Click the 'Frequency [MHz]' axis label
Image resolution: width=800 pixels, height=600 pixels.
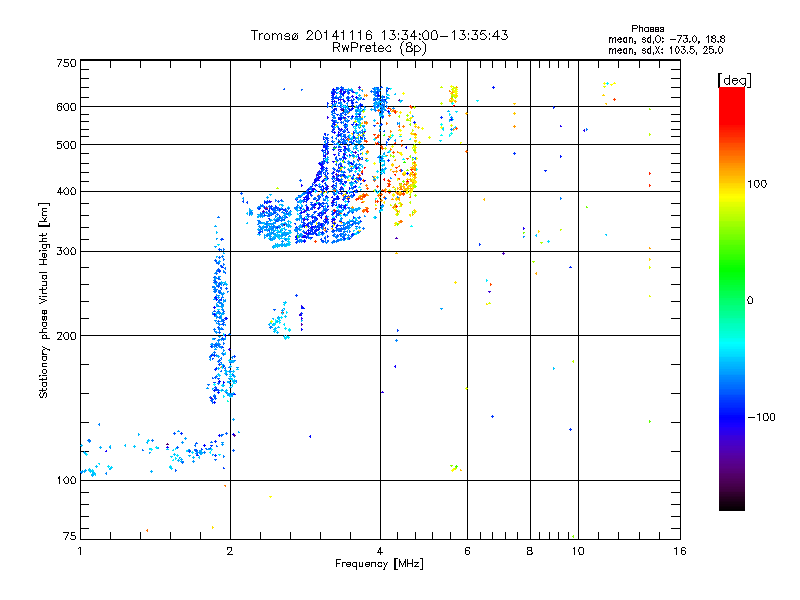pyautogui.click(x=379, y=564)
